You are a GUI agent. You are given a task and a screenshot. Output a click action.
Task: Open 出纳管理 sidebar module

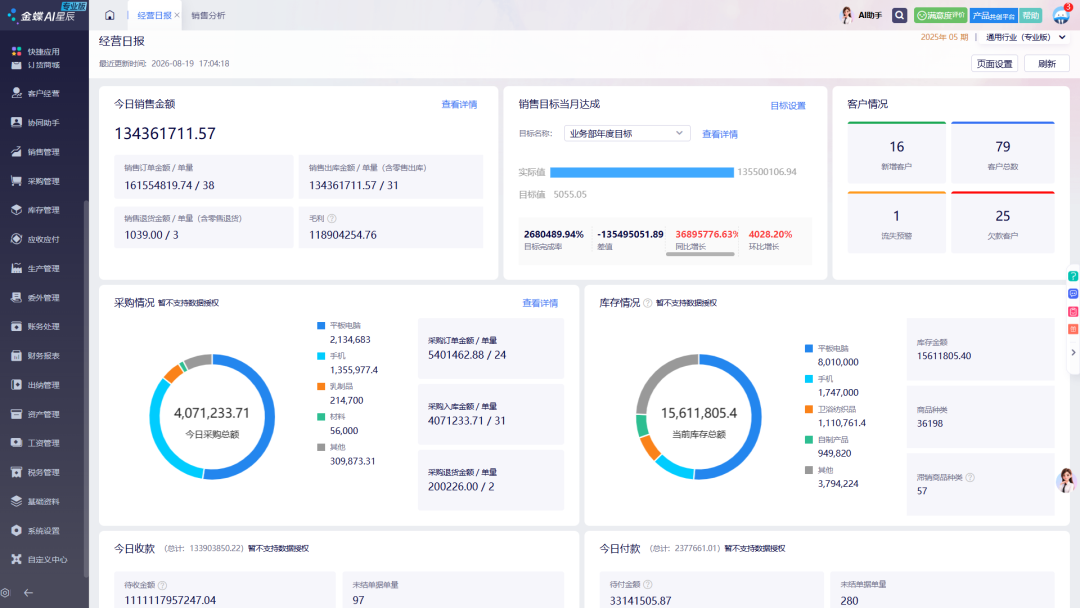click(37, 385)
